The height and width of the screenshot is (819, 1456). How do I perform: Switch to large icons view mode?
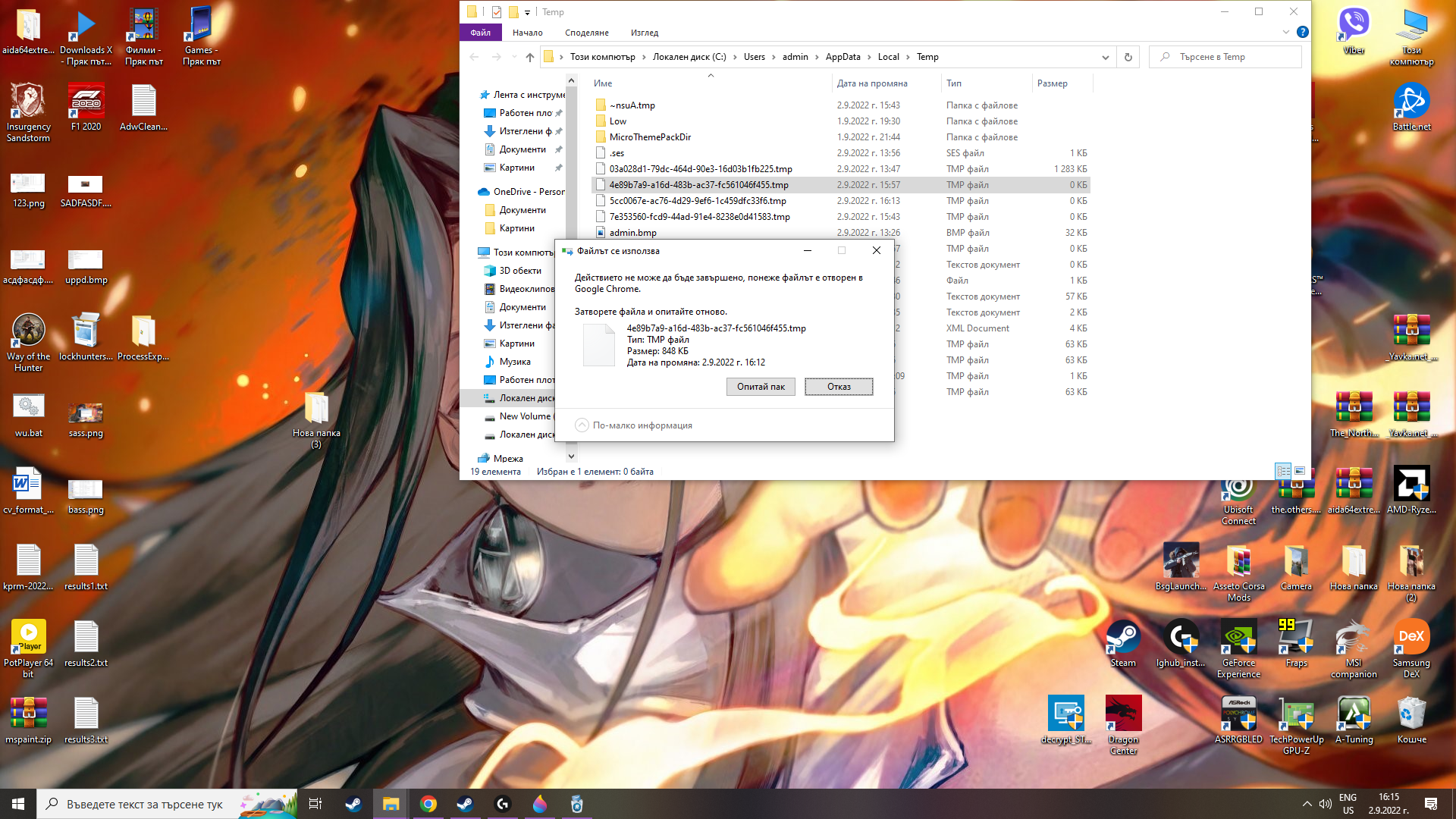pos(1300,471)
